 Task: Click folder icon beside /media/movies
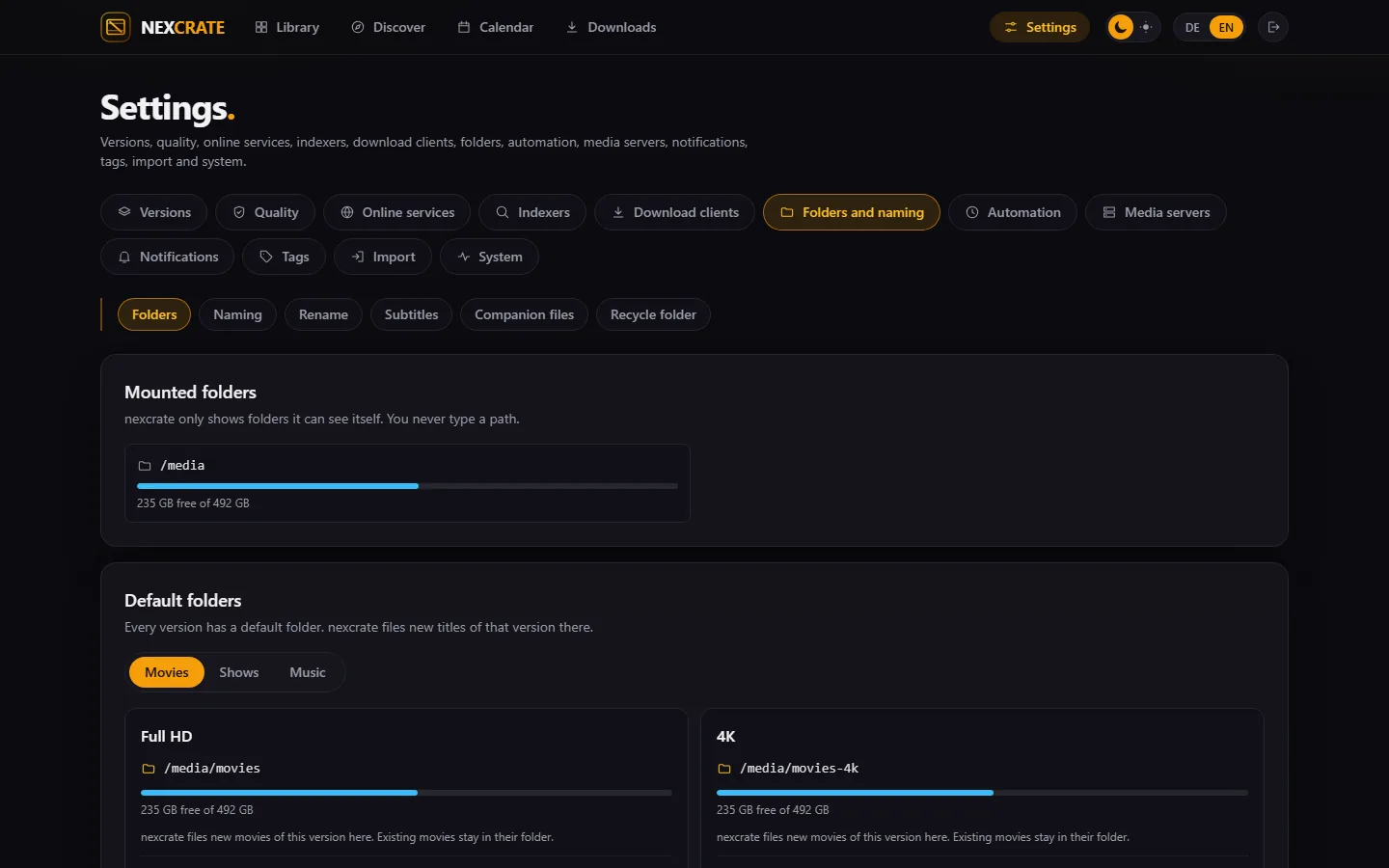tap(149, 769)
